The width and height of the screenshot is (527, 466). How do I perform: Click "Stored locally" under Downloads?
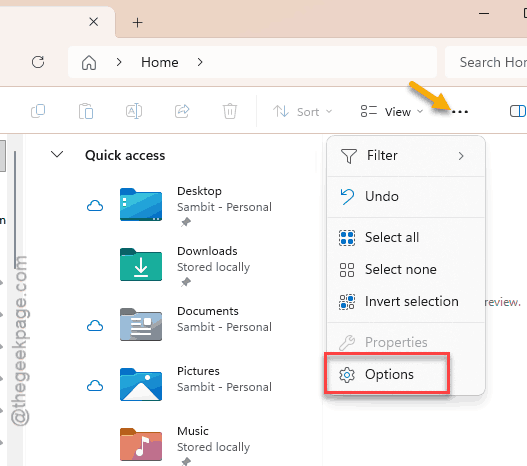[213, 267]
